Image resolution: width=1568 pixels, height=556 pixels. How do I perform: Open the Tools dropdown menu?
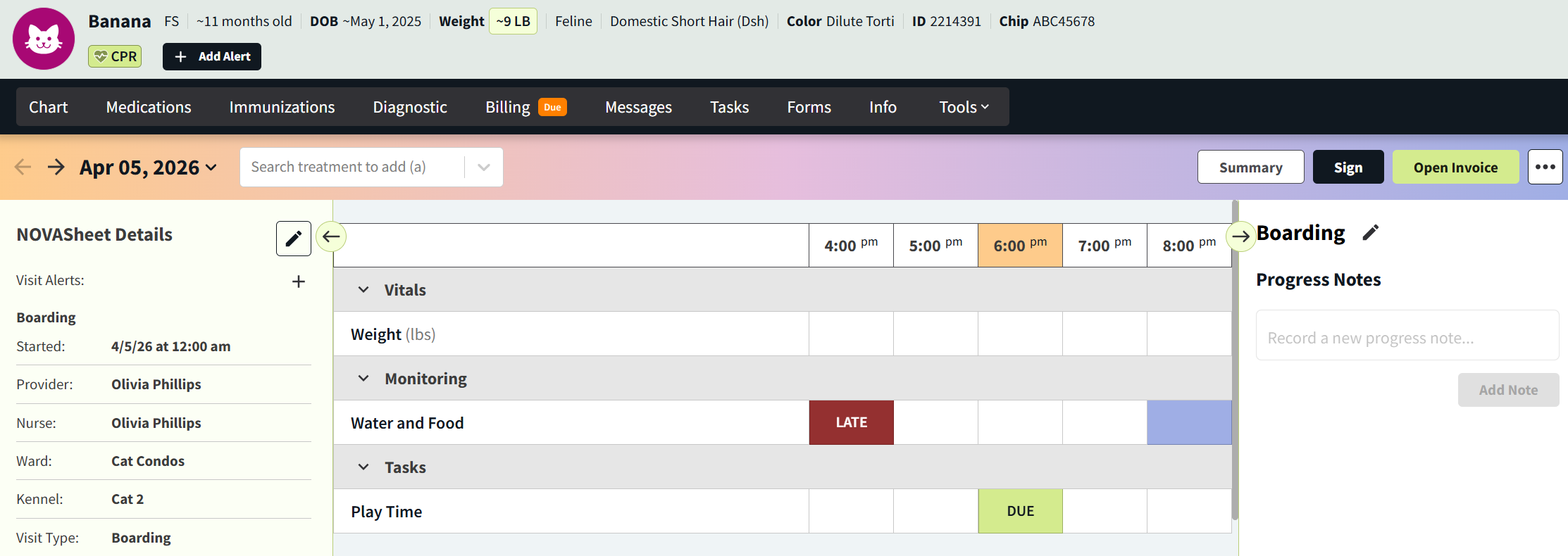(x=963, y=107)
